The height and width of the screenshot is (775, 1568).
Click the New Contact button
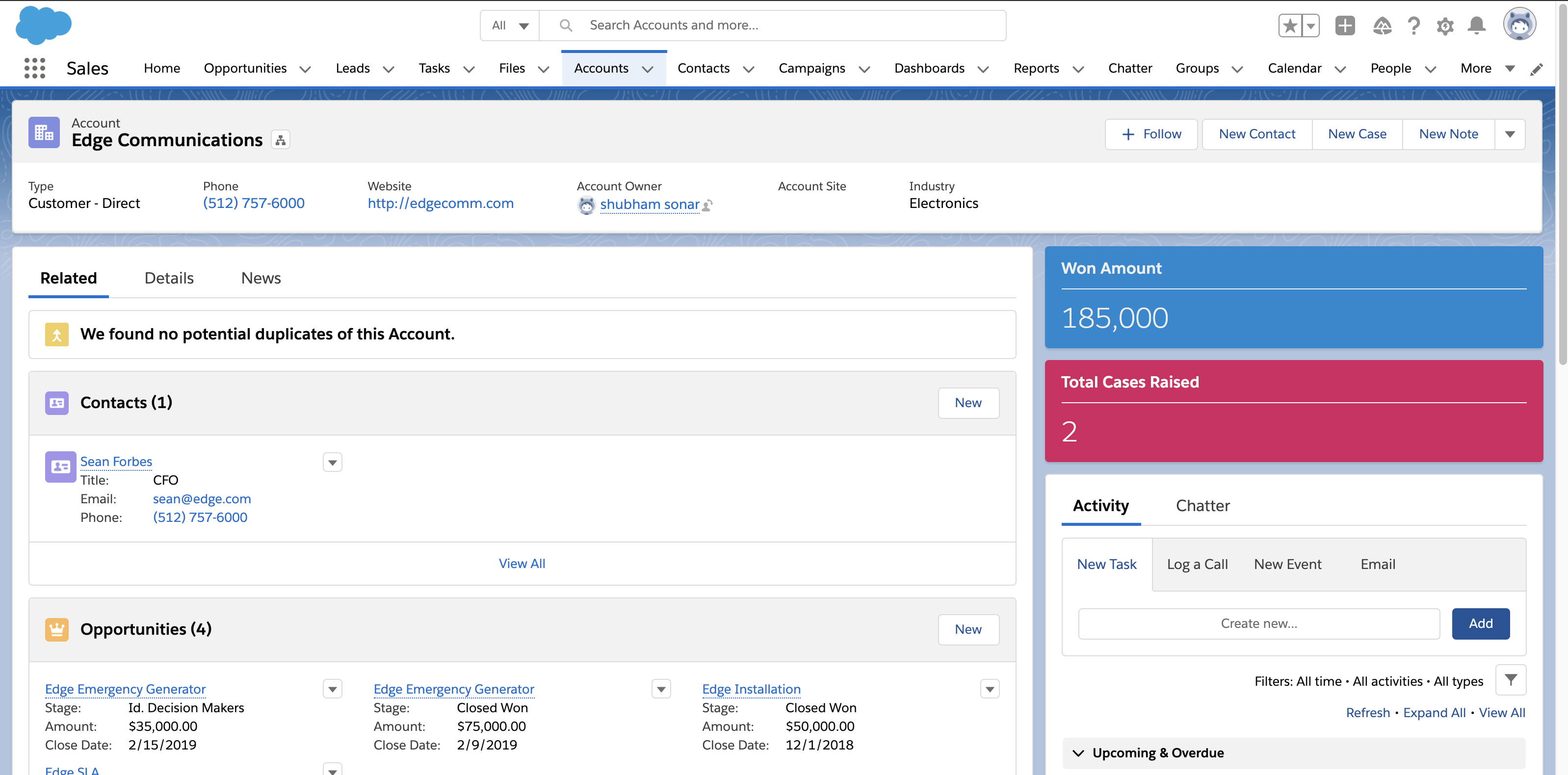pos(1257,134)
